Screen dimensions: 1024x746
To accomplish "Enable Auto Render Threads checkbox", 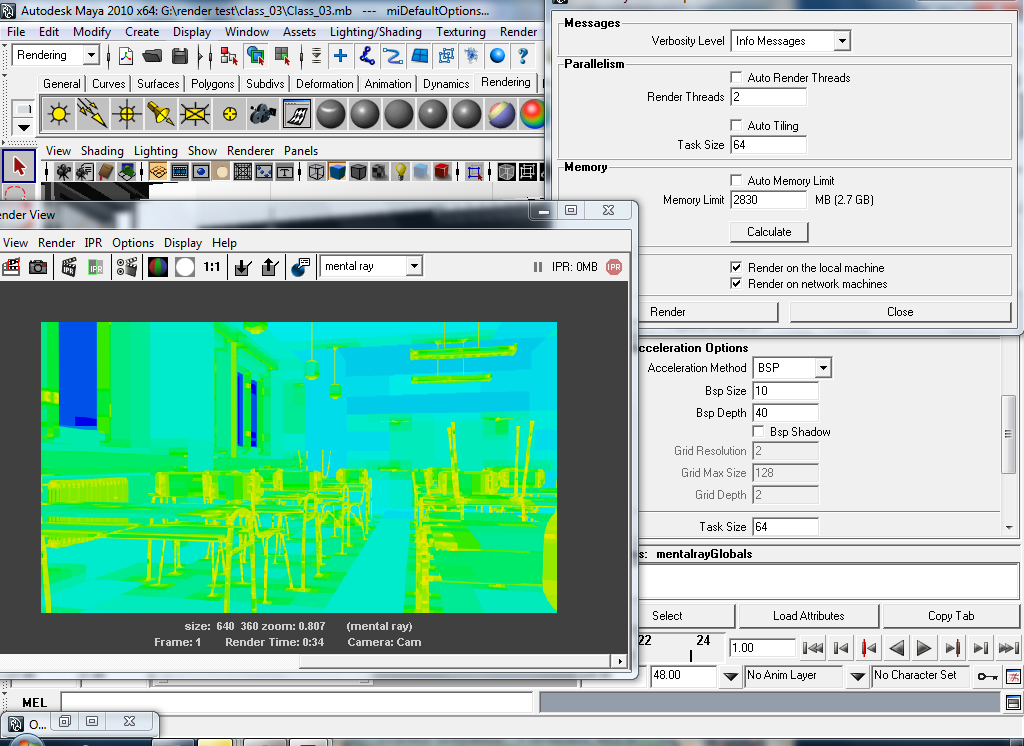I will [736, 77].
